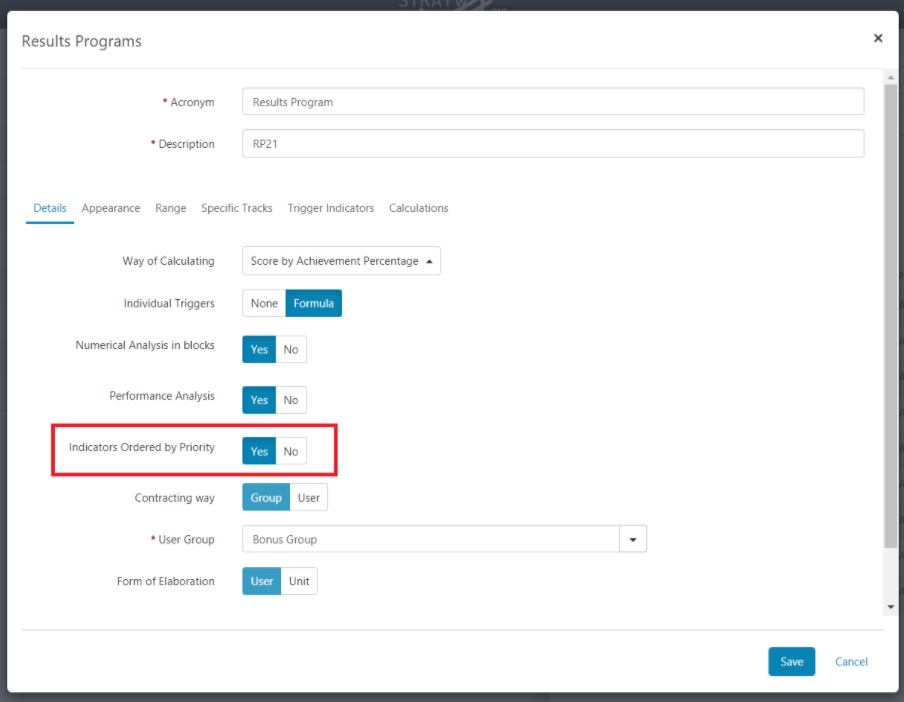Expand the Way of Calculating dropdown
The height and width of the screenshot is (702, 904).
coord(341,261)
